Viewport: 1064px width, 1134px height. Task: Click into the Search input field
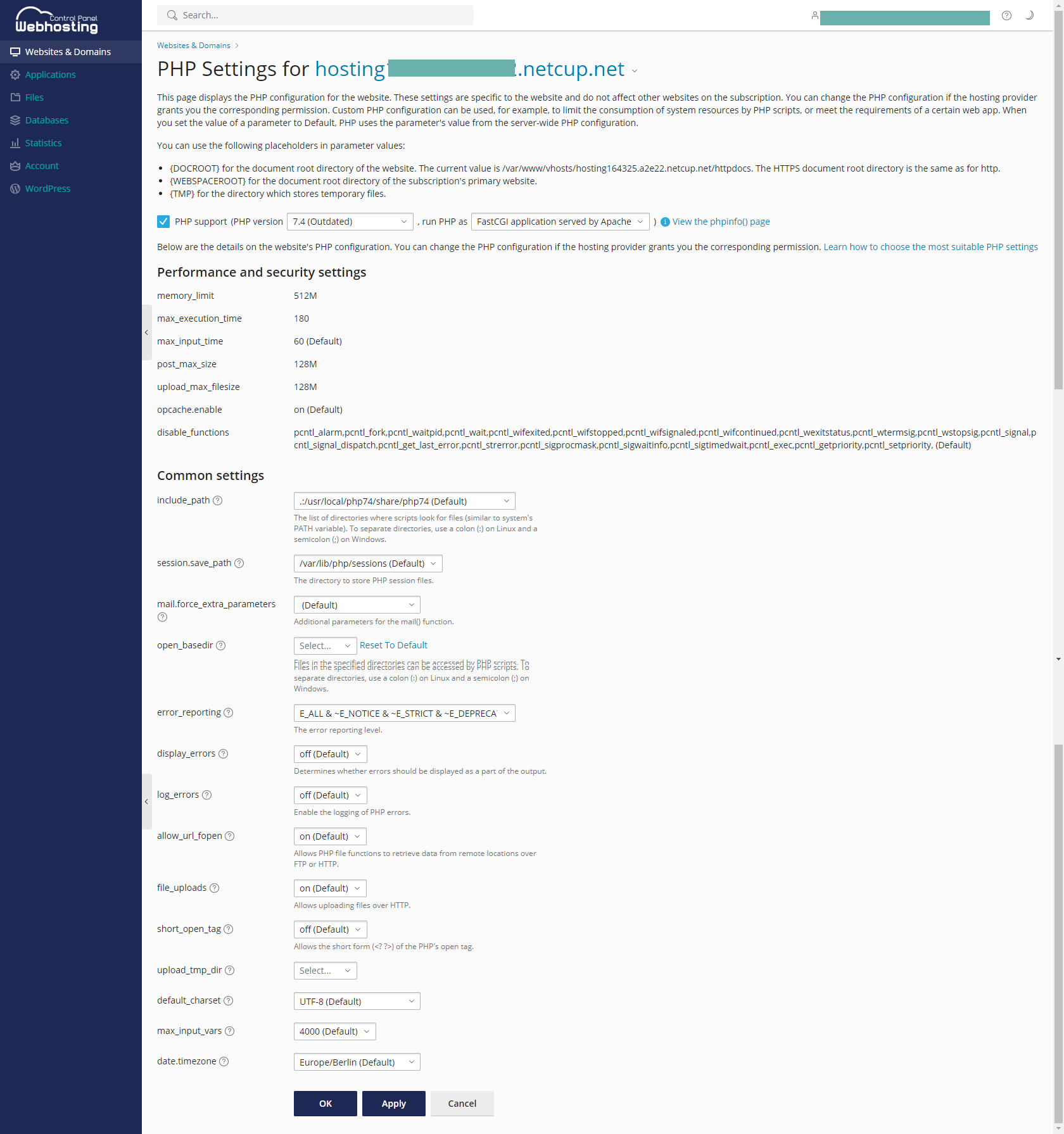[315, 15]
